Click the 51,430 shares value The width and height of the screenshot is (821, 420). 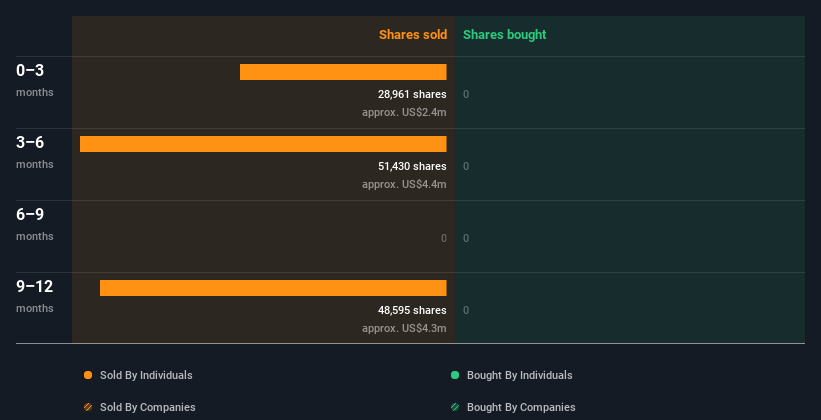coord(412,167)
